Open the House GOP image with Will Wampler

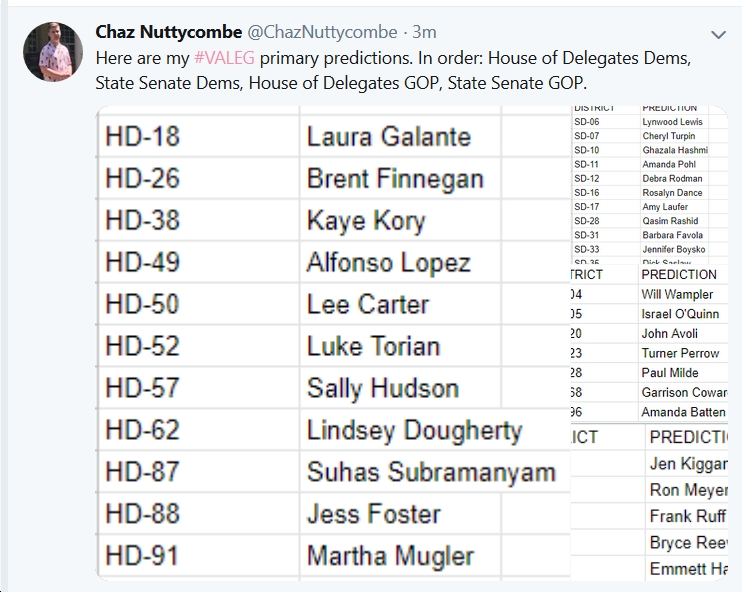(650, 344)
